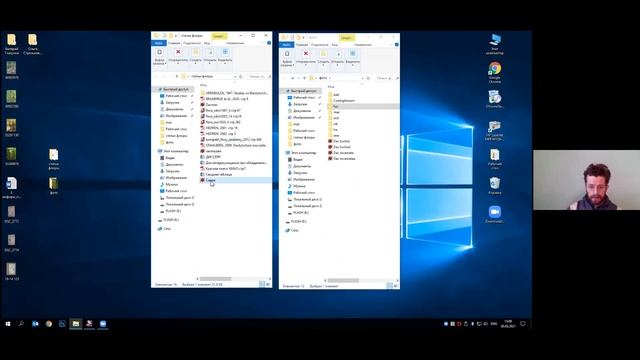Screen dimensions: 640x360
Task: Go up one folder in the right фото window
Action: click(x=304, y=78)
